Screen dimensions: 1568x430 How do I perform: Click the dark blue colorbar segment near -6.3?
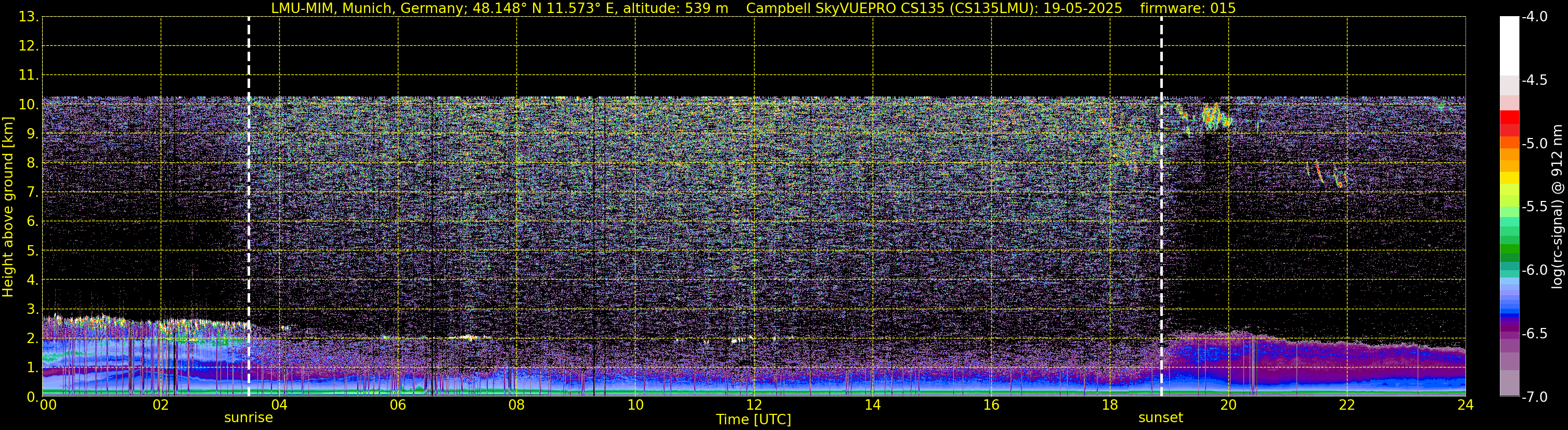1509,315
